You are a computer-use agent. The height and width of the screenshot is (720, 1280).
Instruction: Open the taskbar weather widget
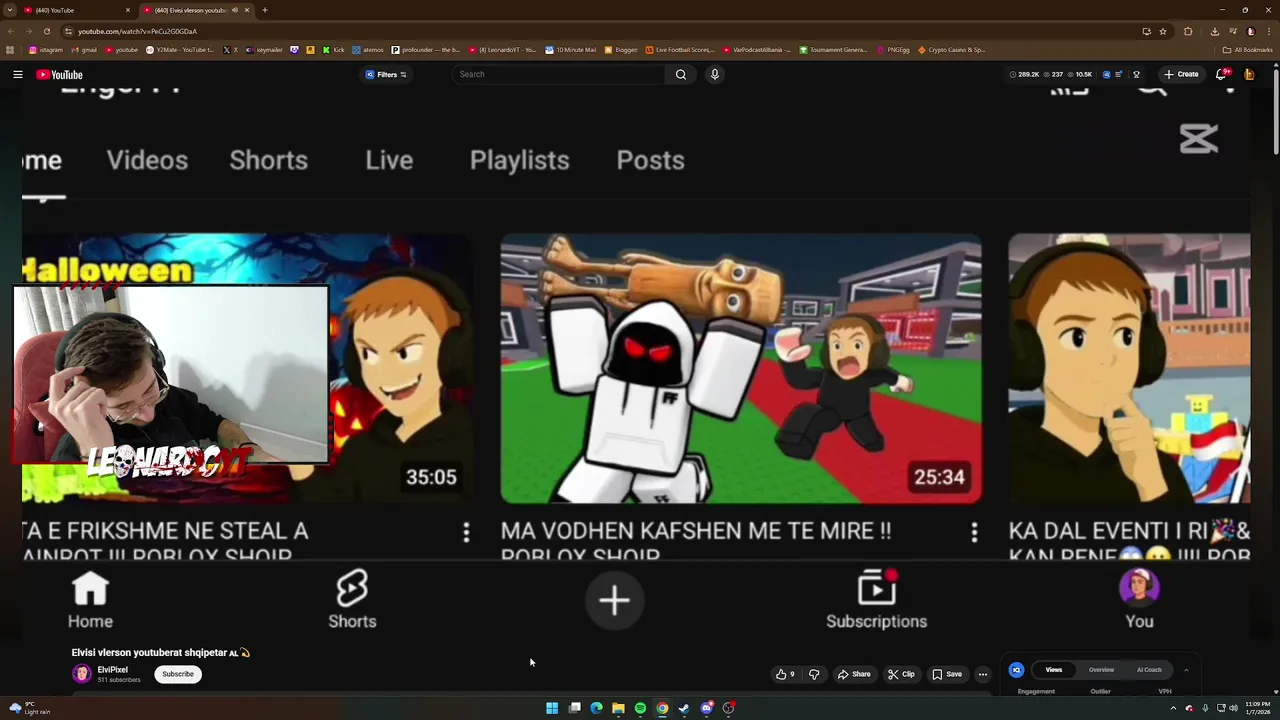30,708
